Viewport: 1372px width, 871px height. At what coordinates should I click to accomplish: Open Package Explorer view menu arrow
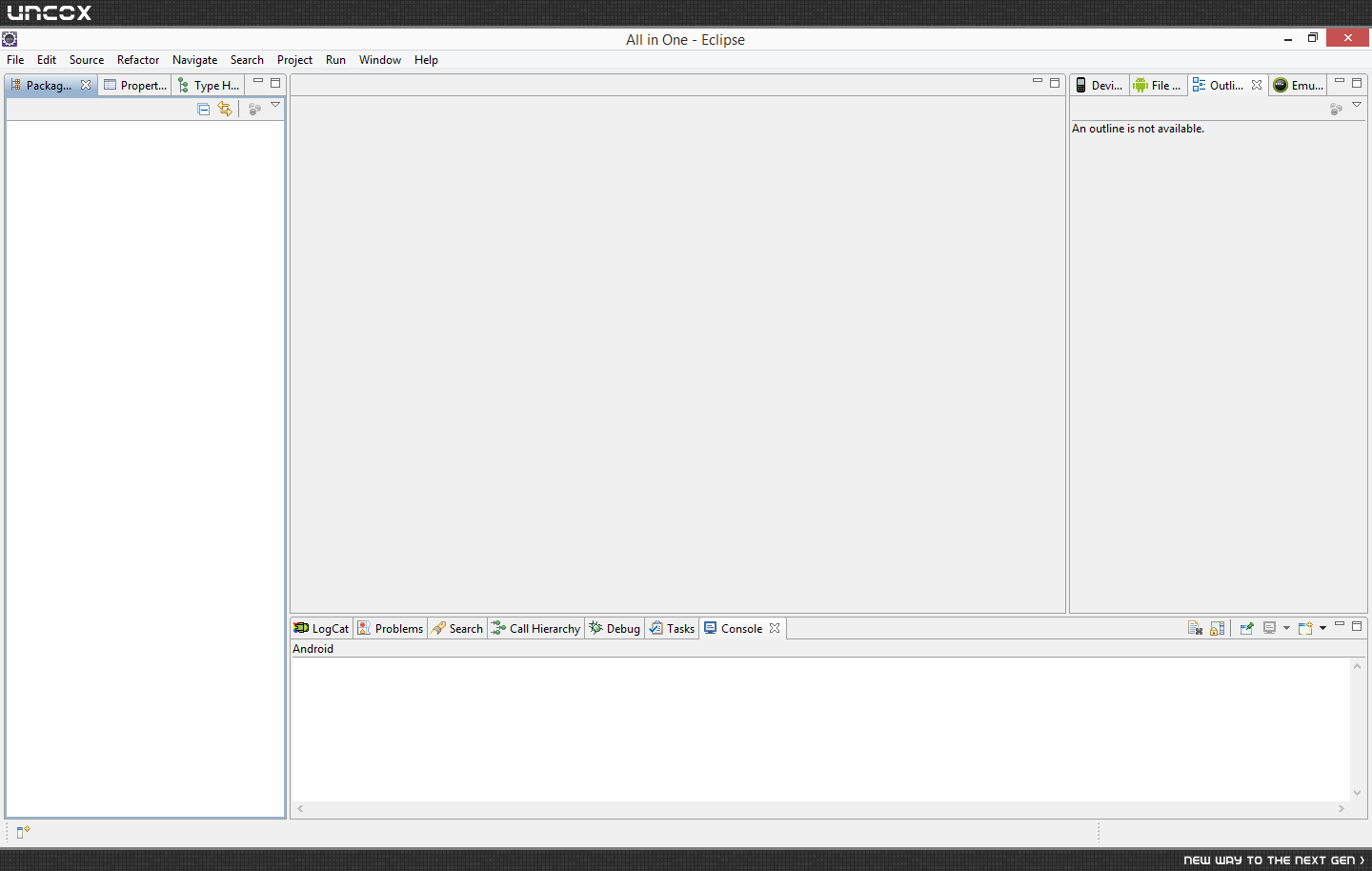coord(275,105)
